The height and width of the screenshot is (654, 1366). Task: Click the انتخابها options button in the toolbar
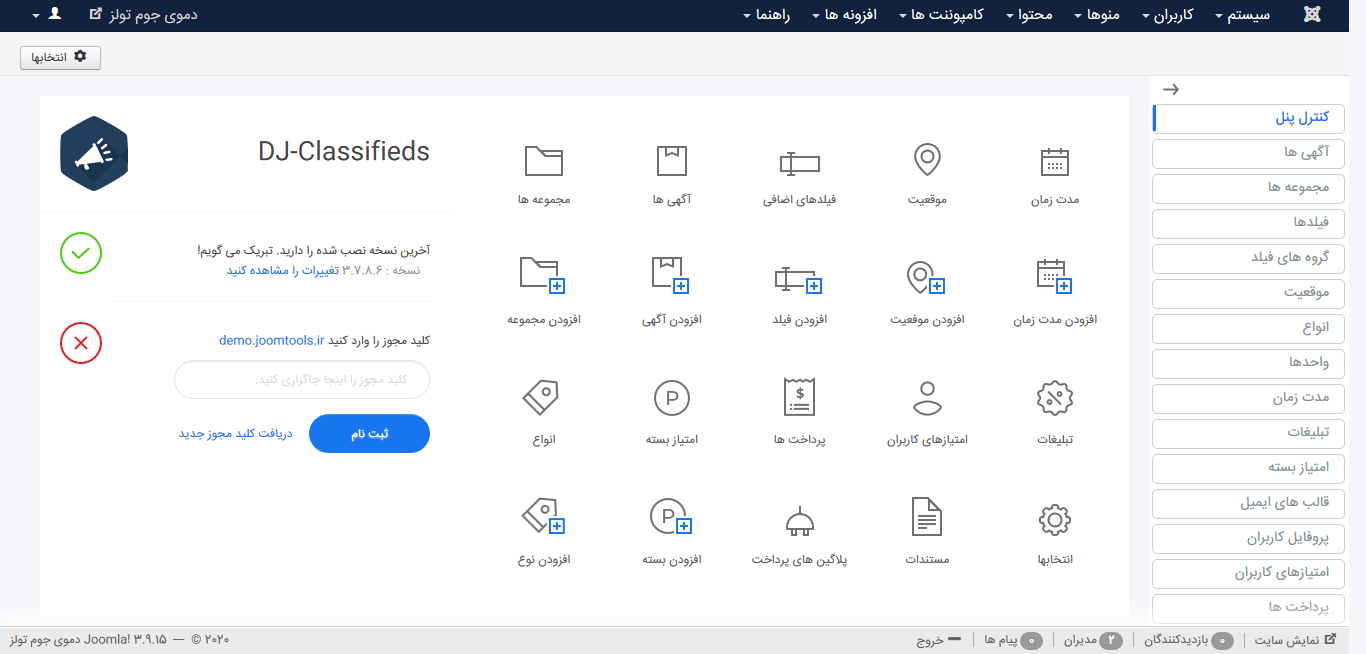(x=60, y=58)
